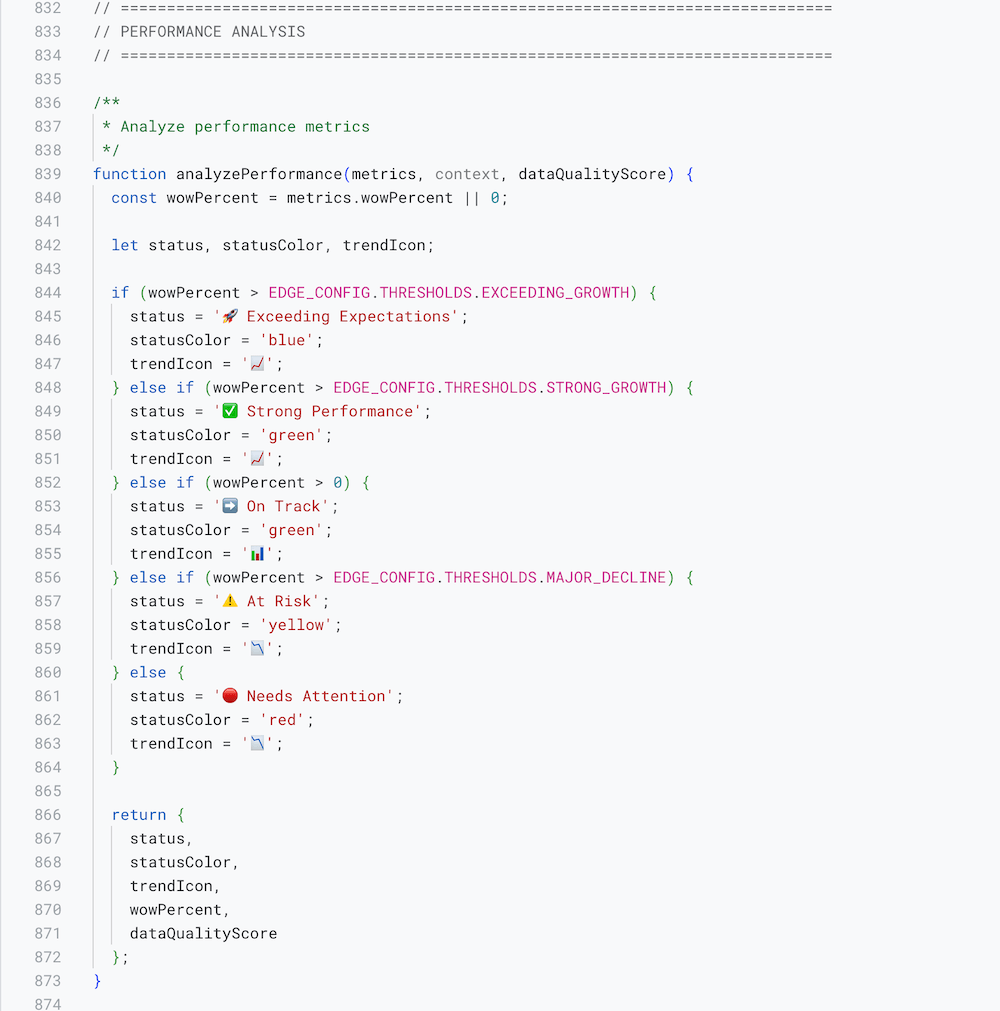Click 'green' string on line 850
This screenshot has height=1011, width=1000.
point(291,435)
